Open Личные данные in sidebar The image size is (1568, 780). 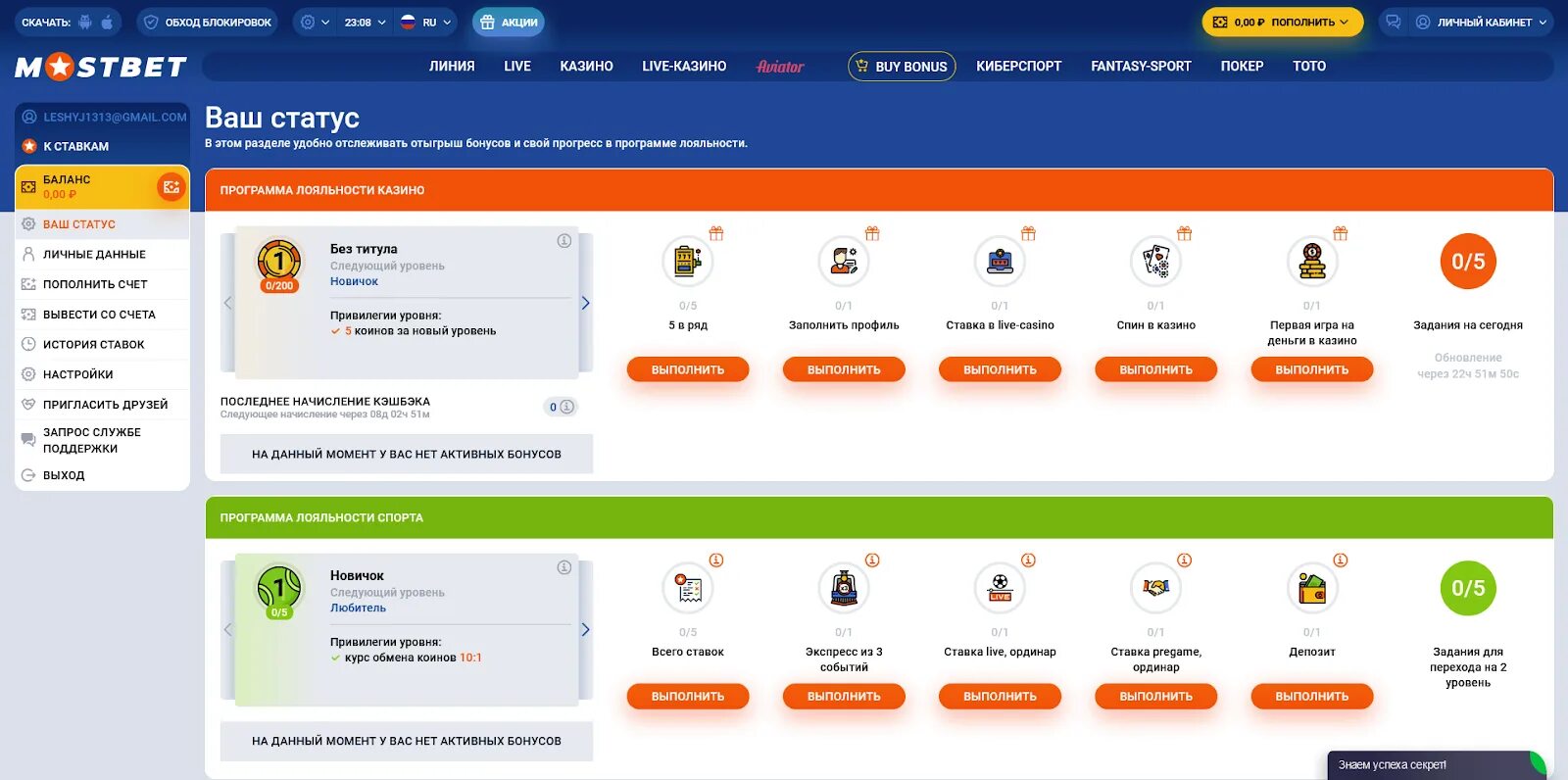point(102,254)
